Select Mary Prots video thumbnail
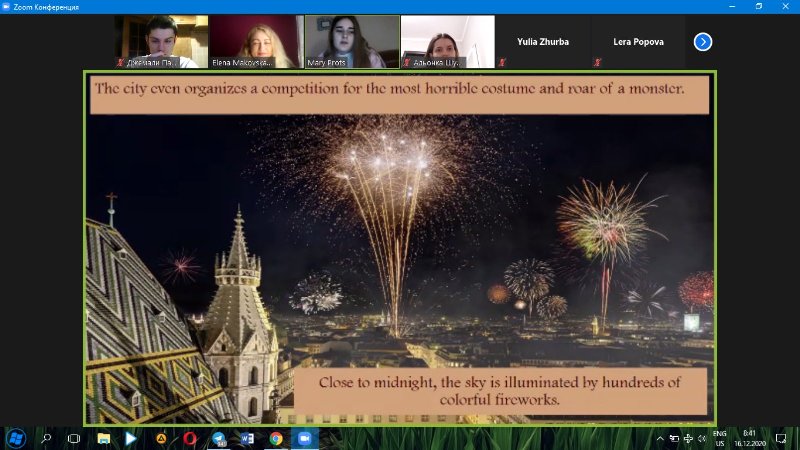This screenshot has width=800, height=450. pyautogui.click(x=353, y=41)
